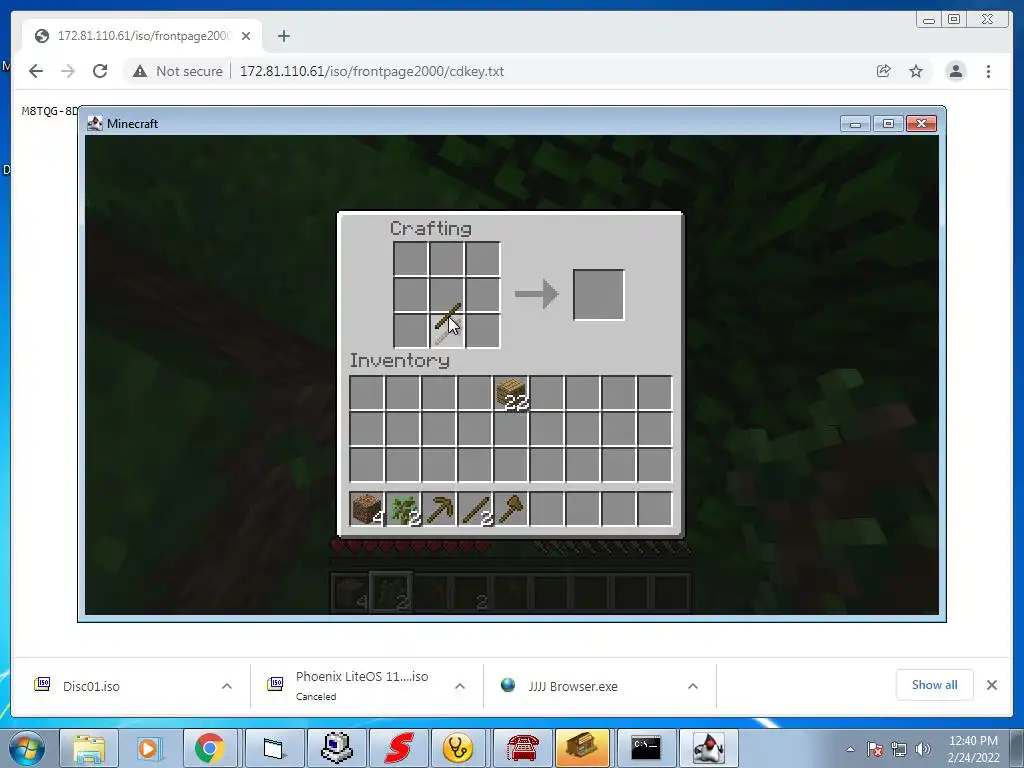Viewport: 1024px width, 768px height.
Task: Open Windows Explorer from the taskbar
Action: click(x=89, y=748)
